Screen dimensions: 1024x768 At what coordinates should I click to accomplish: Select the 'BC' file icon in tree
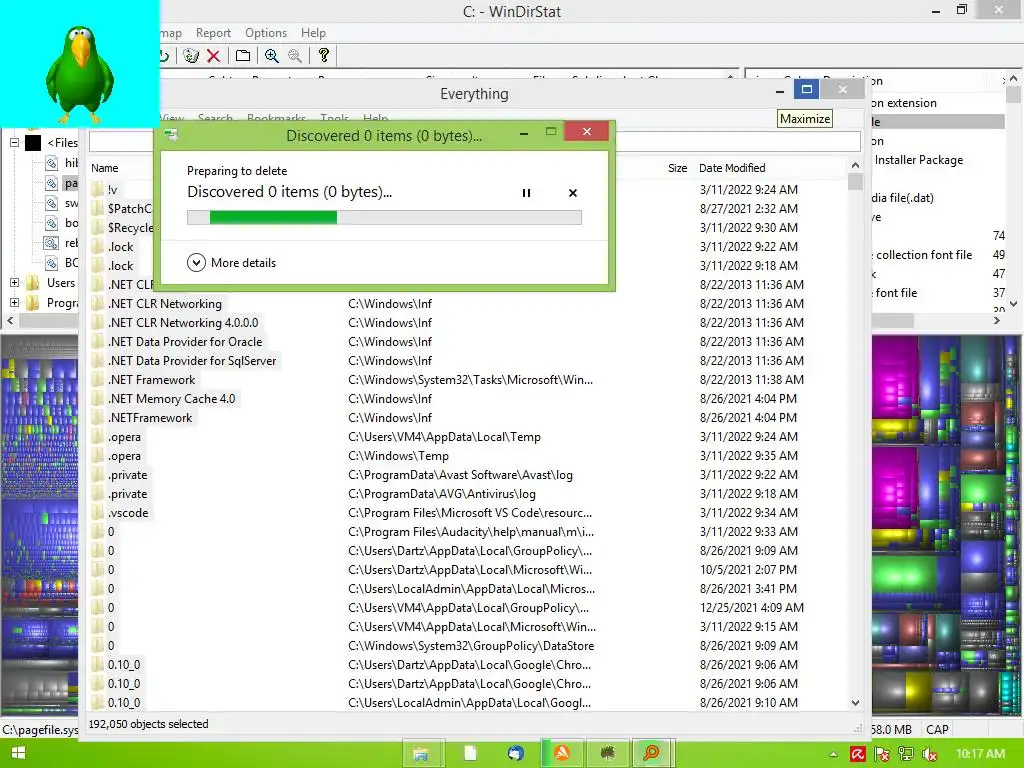[x=52, y=263]
